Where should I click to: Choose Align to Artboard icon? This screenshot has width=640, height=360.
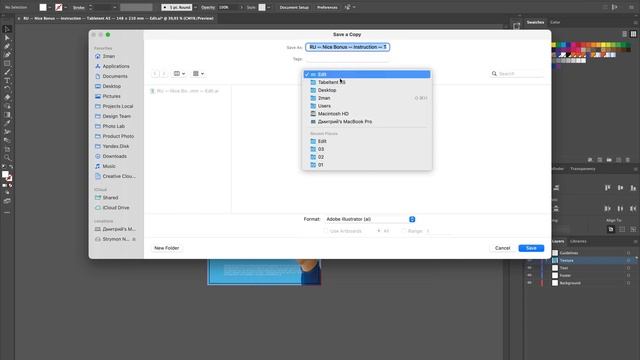pos(611,229)
